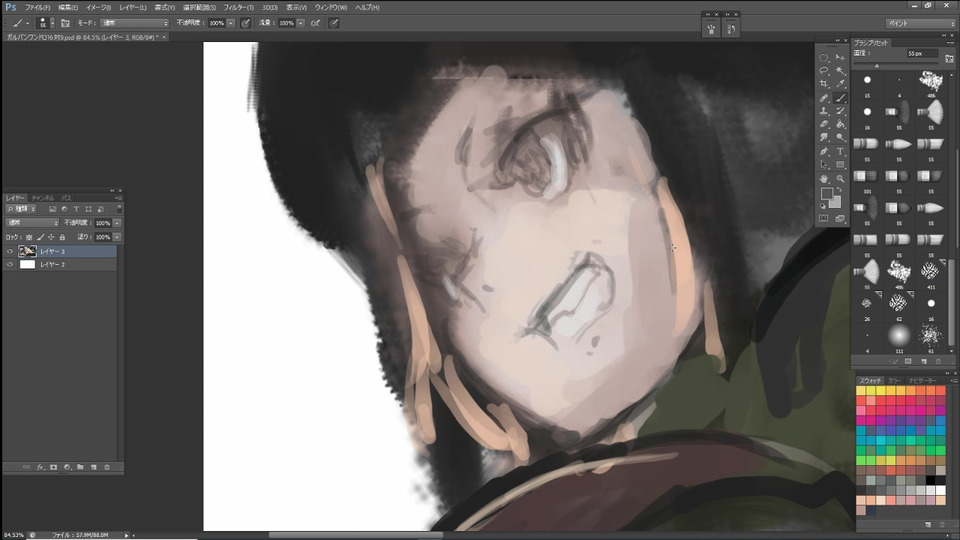Toggle pixel layer filter in Layers panel

click(53, 209)
